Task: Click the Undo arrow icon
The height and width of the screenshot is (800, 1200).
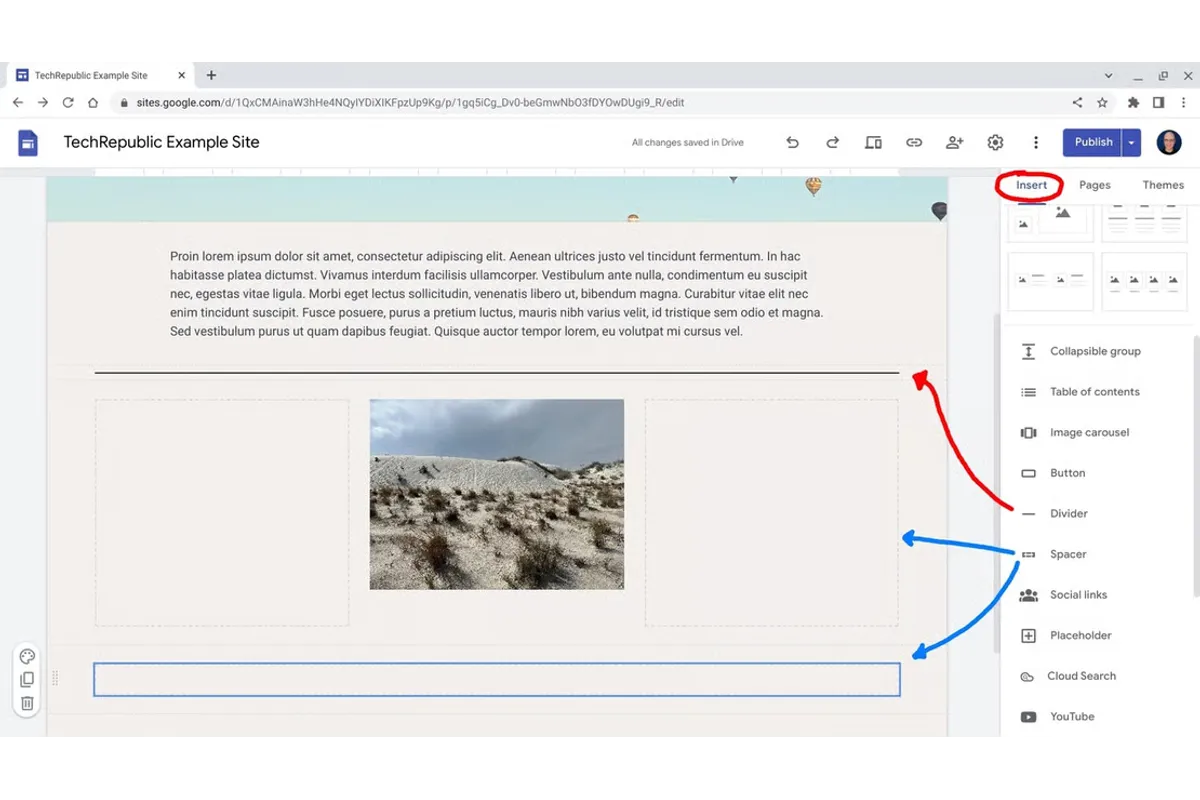Action: point(792,142)
